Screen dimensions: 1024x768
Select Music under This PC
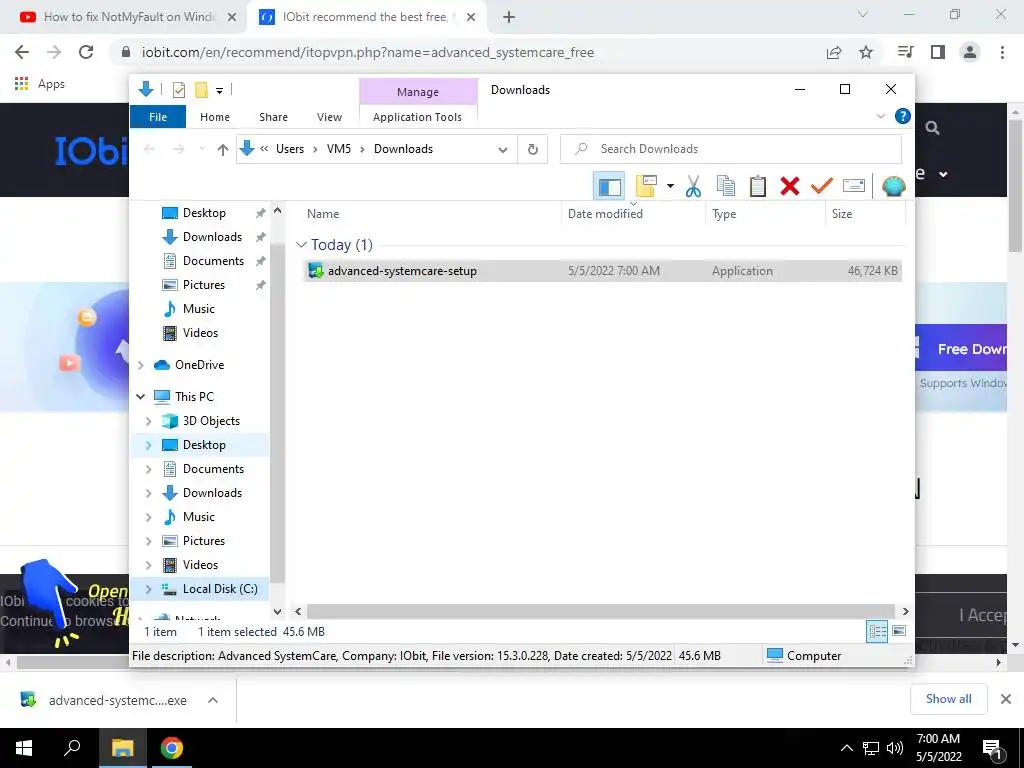(199, 517)
